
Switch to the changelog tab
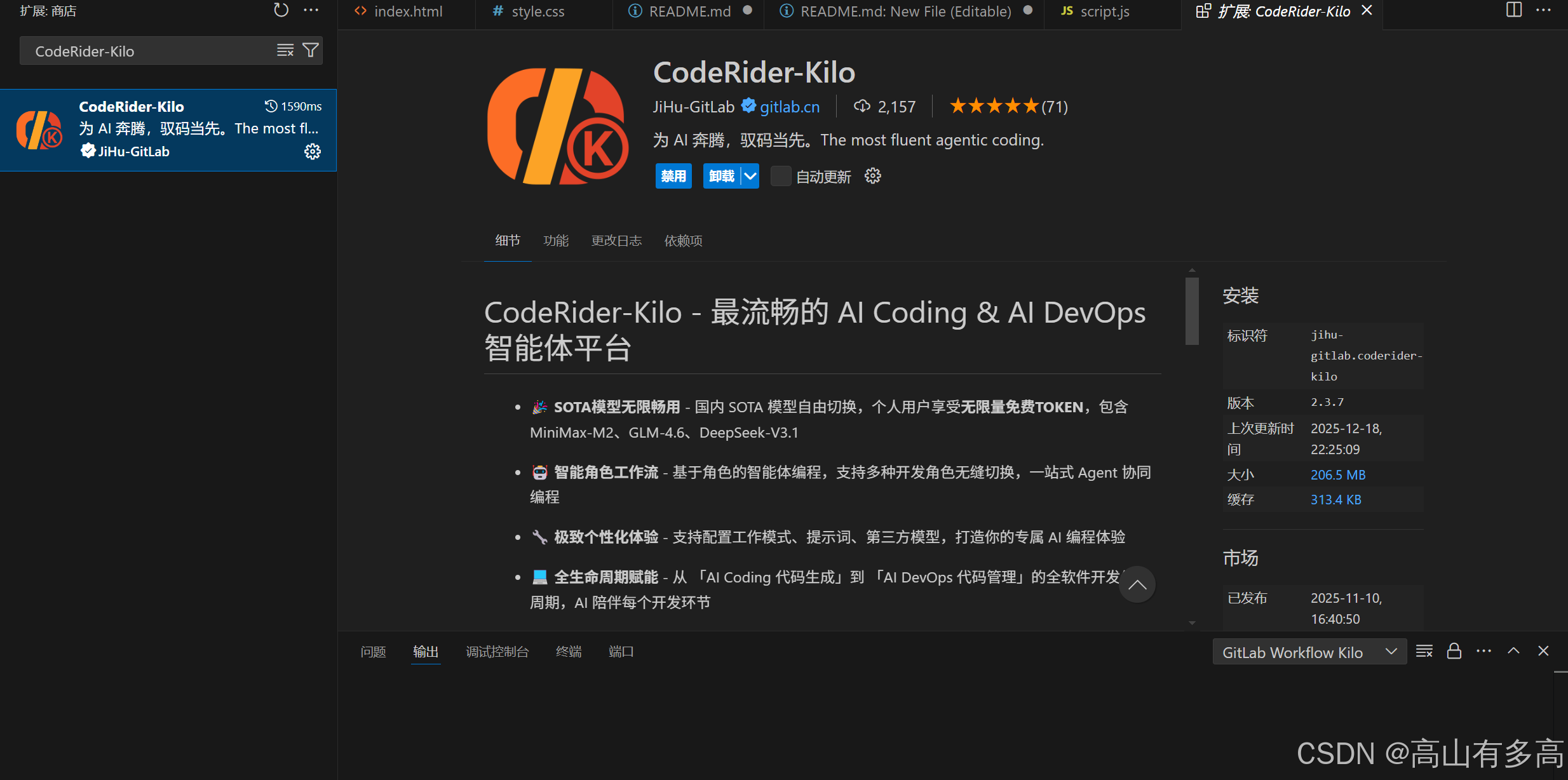click(616, 241)
